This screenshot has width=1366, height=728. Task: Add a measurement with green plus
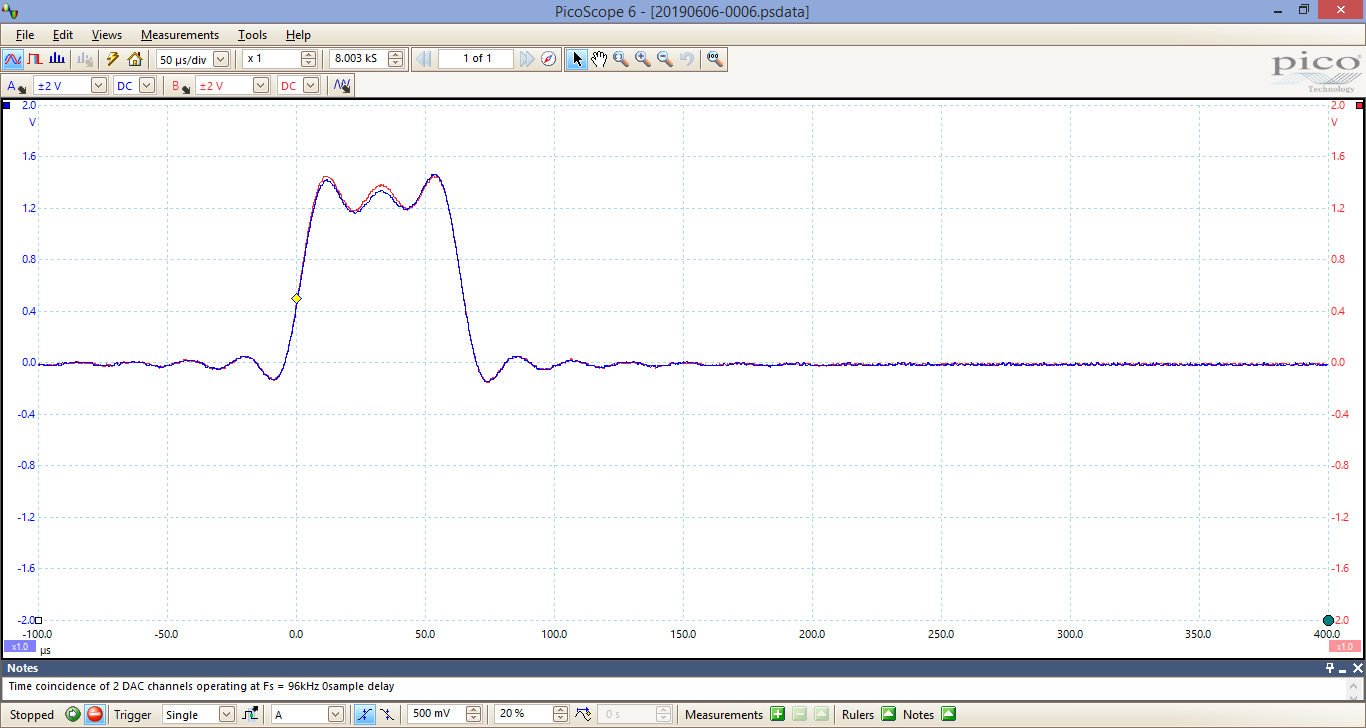(777, 714)
